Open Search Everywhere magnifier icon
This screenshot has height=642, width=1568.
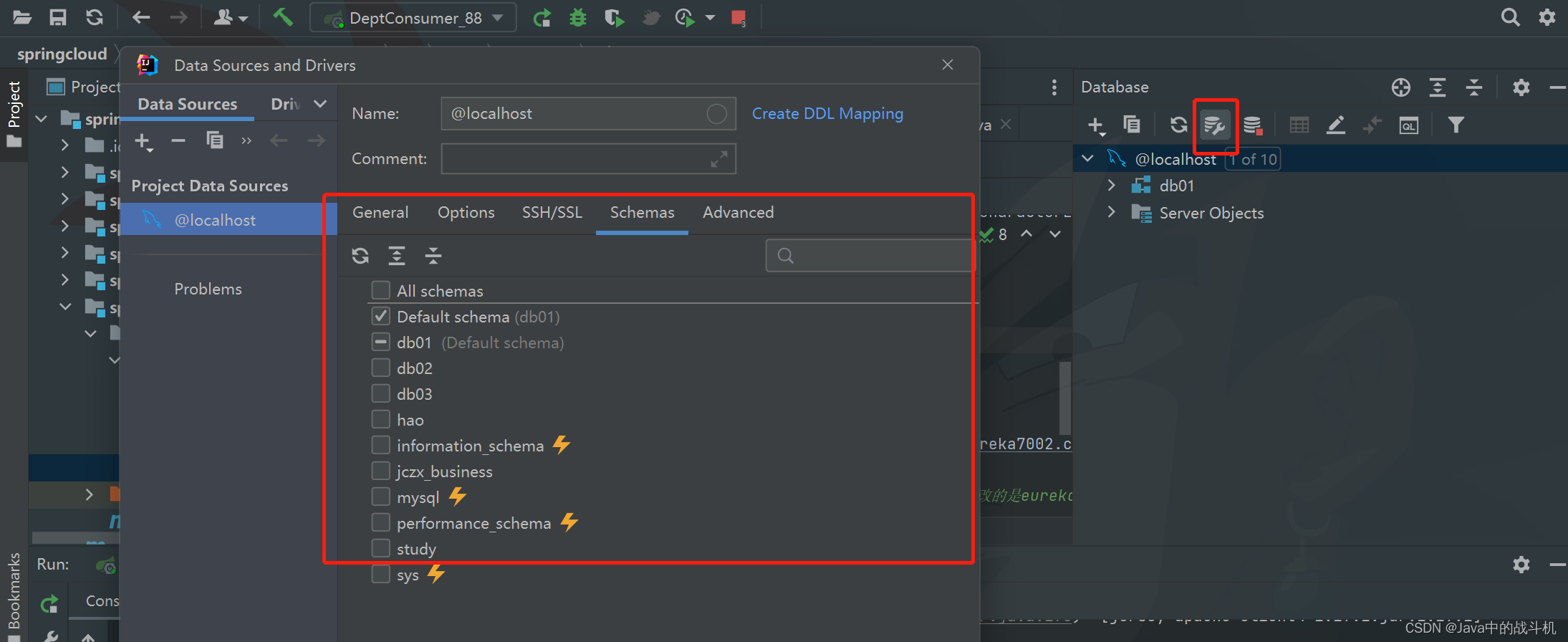click(x=1510, y=17)
